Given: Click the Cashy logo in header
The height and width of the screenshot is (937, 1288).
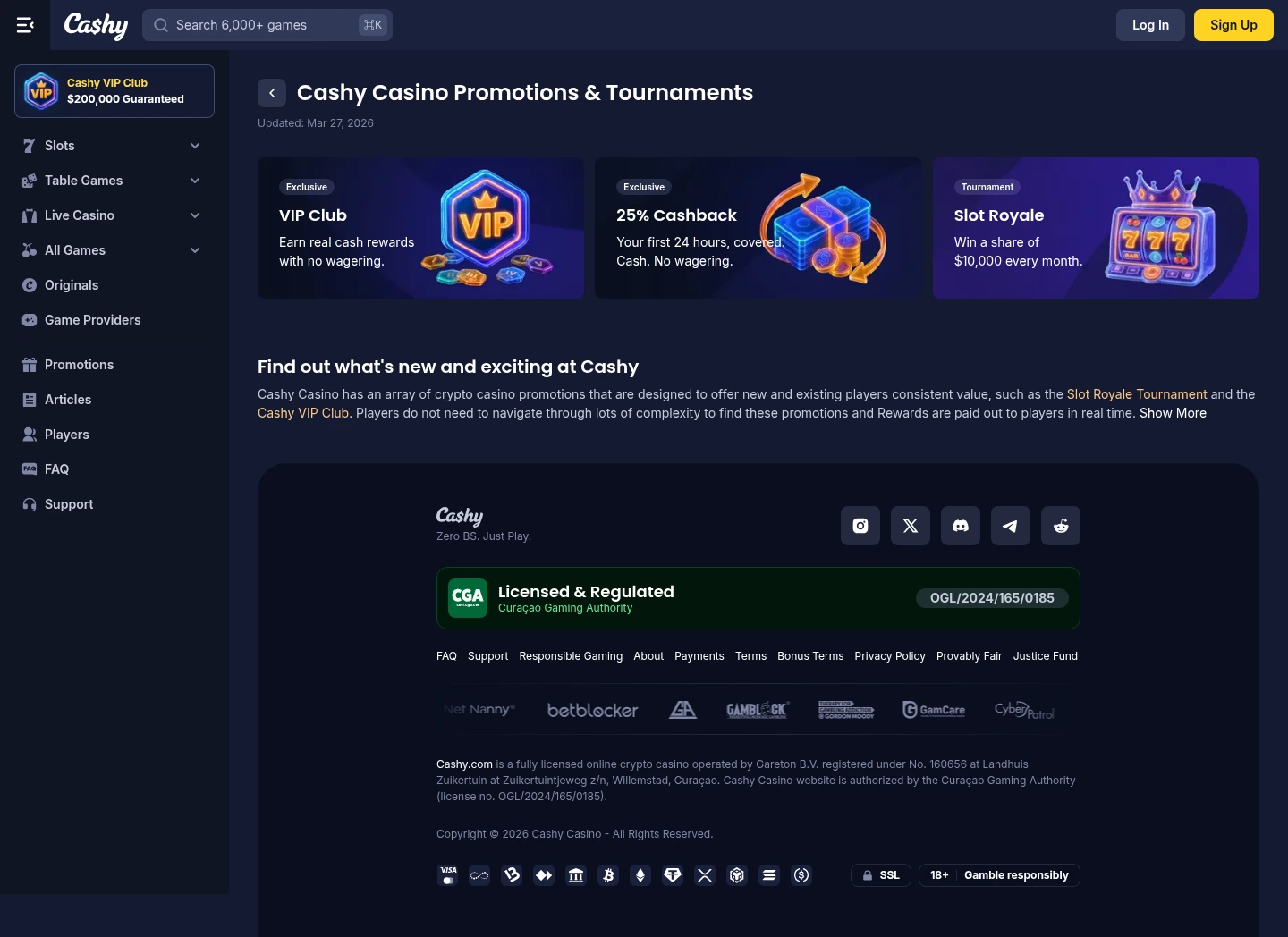Looking at the screenshot, I should point(96,25).
